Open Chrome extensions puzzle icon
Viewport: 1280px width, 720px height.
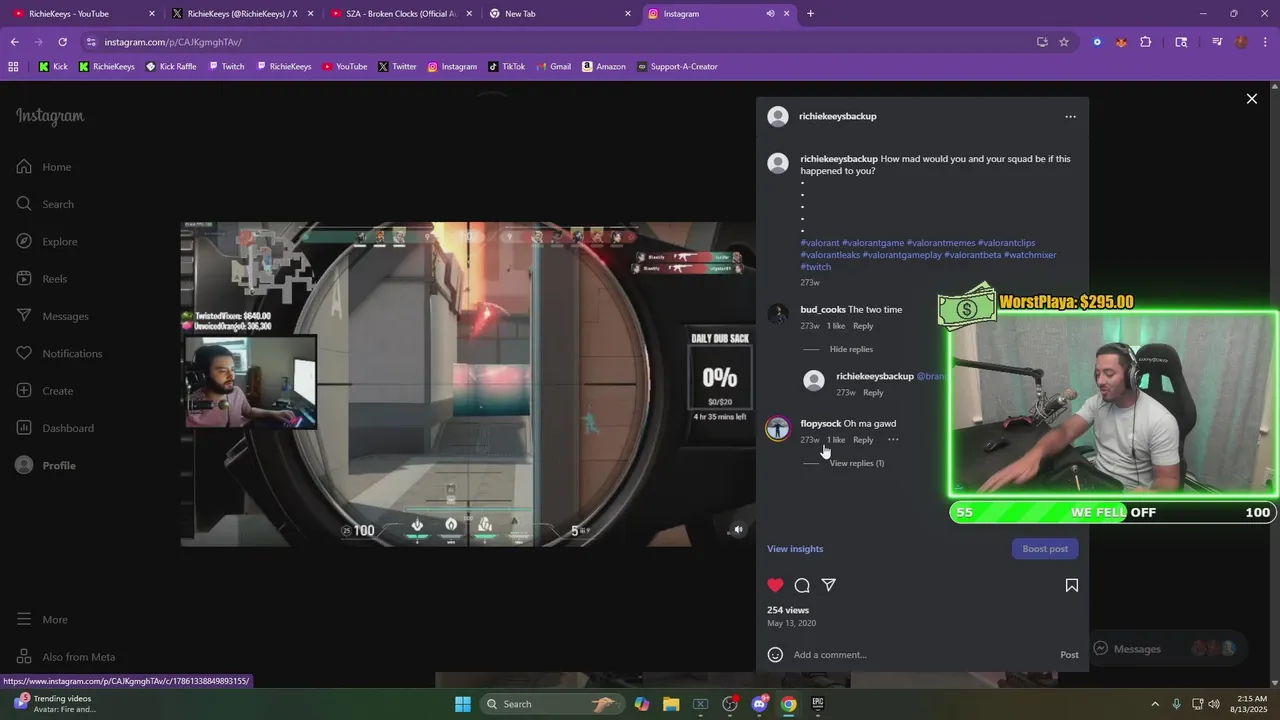[x=1146, y=42]
